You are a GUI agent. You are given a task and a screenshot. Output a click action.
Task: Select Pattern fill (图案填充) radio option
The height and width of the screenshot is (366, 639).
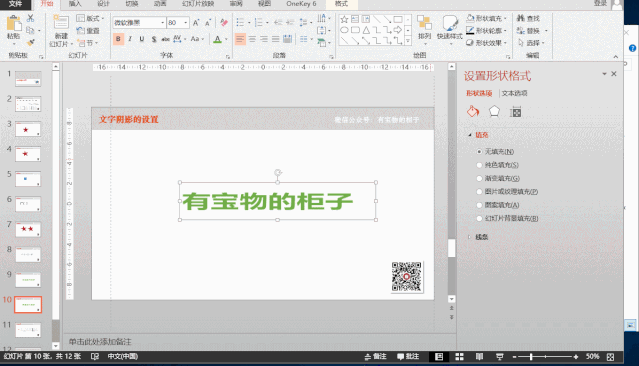point(479,205)
